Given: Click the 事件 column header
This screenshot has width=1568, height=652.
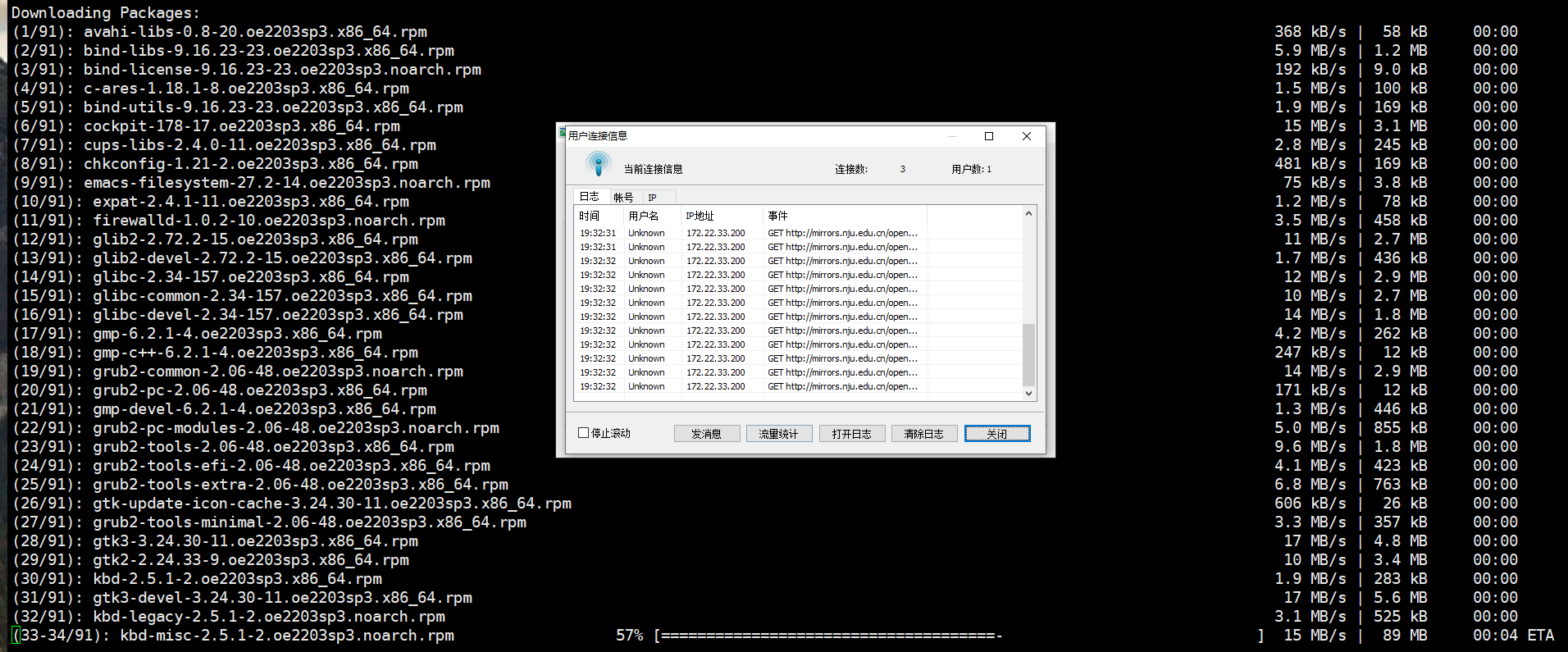Looking at the screenshot, I should [x=846, y=216].
